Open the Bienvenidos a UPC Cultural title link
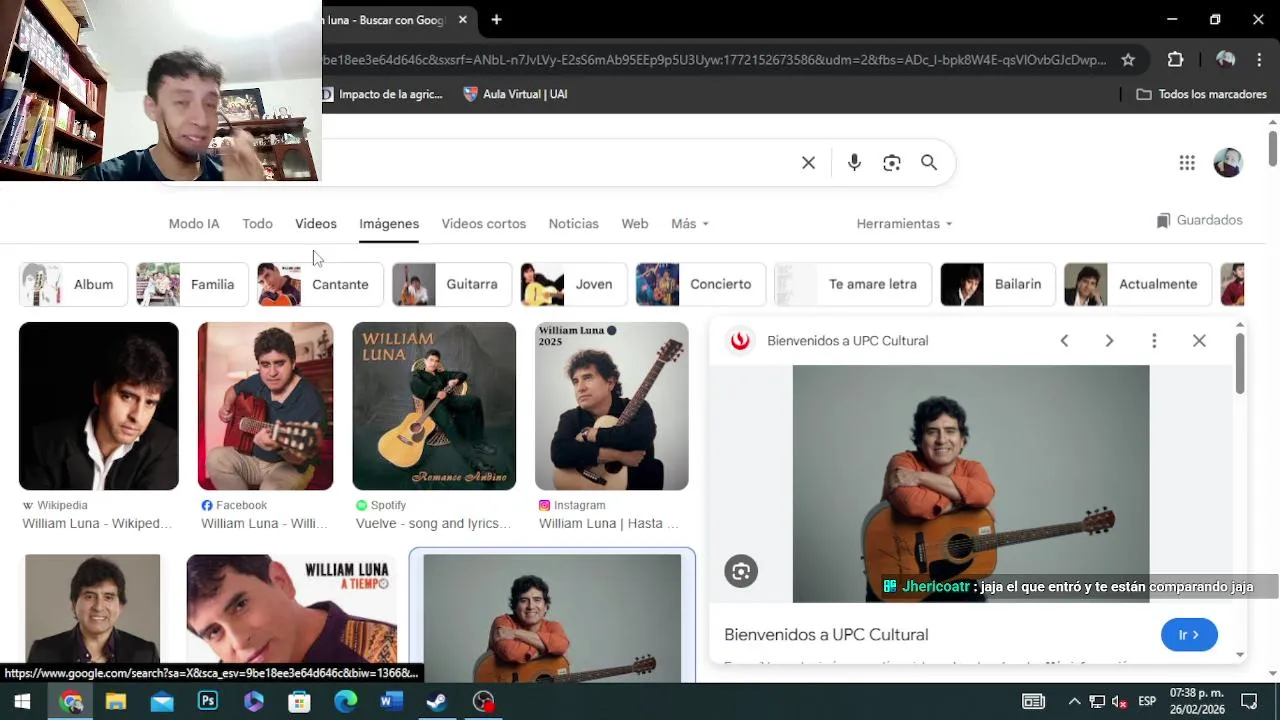 (826, 635)
